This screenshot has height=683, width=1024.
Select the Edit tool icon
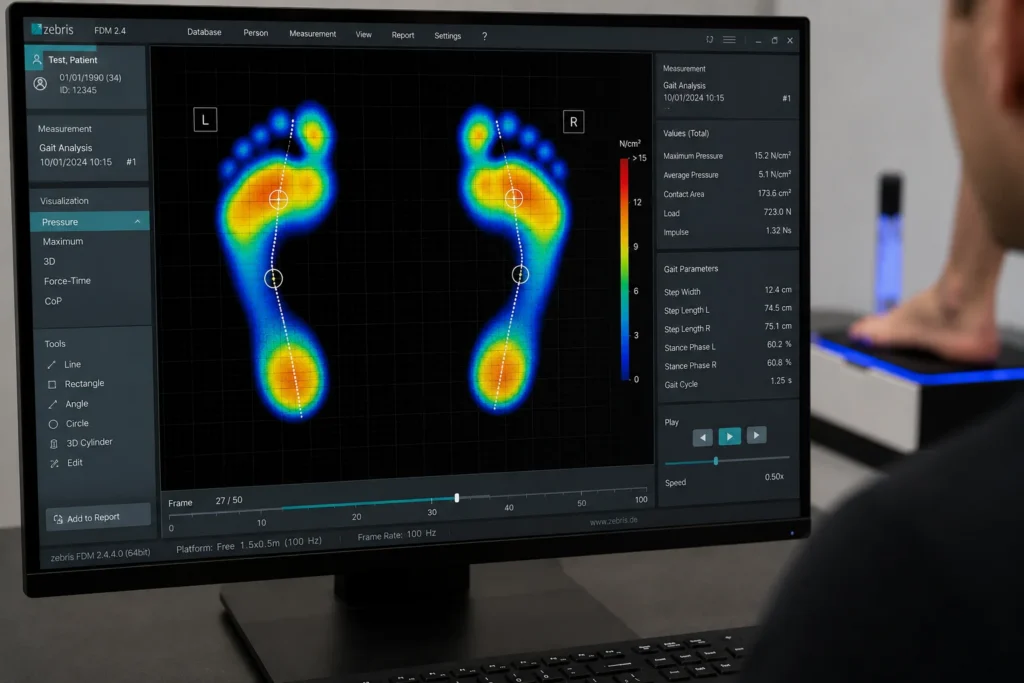(x=55, y=464)
